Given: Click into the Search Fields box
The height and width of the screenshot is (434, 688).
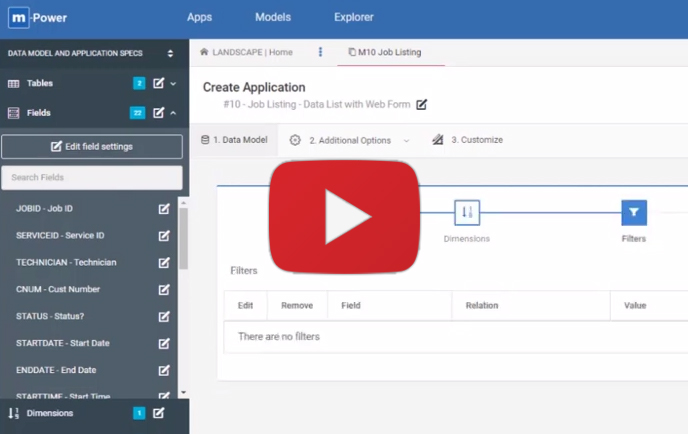Looking at the screenshot, I should click(92, 177).
